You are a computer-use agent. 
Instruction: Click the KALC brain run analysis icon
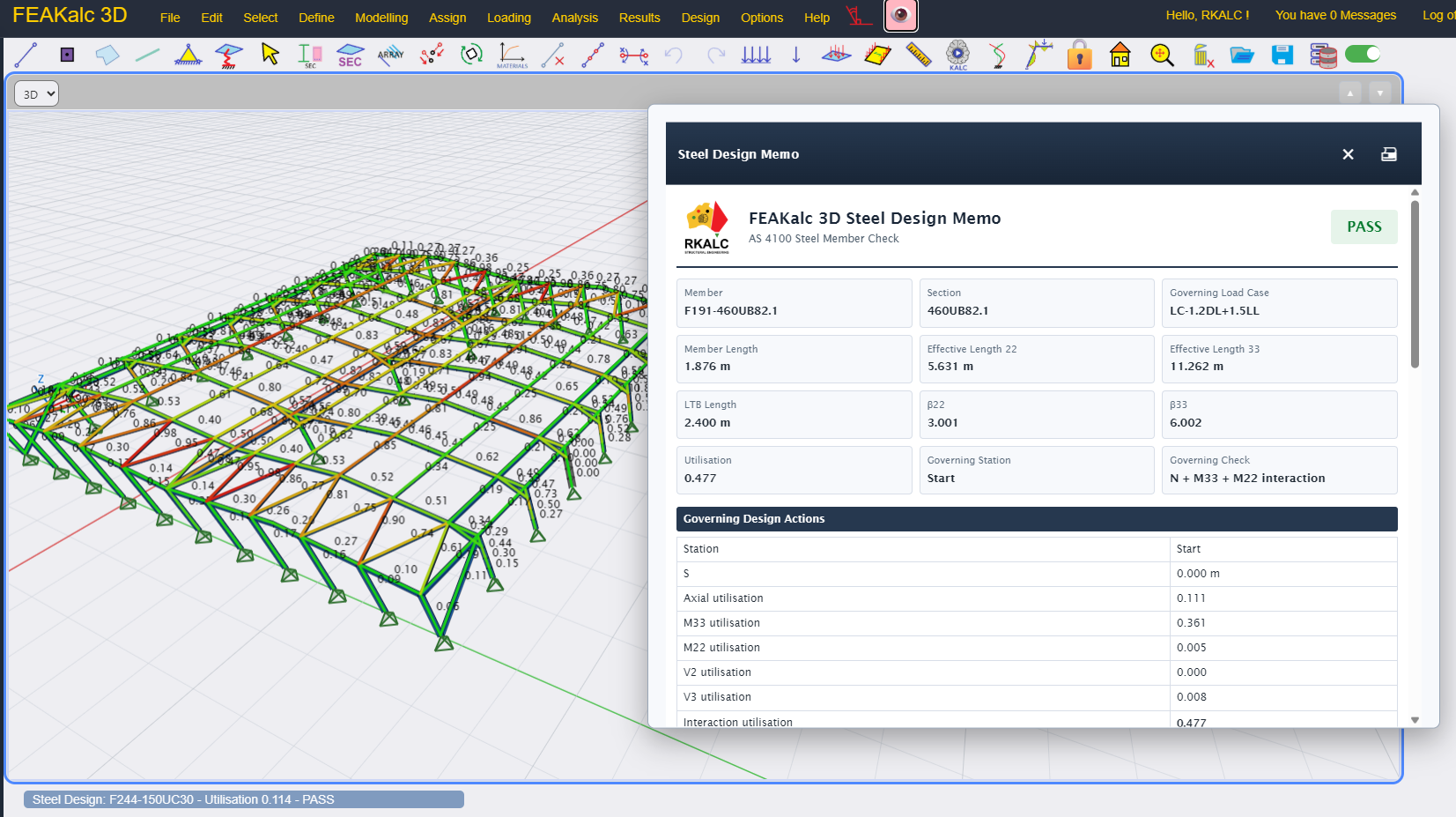(957, 55)
